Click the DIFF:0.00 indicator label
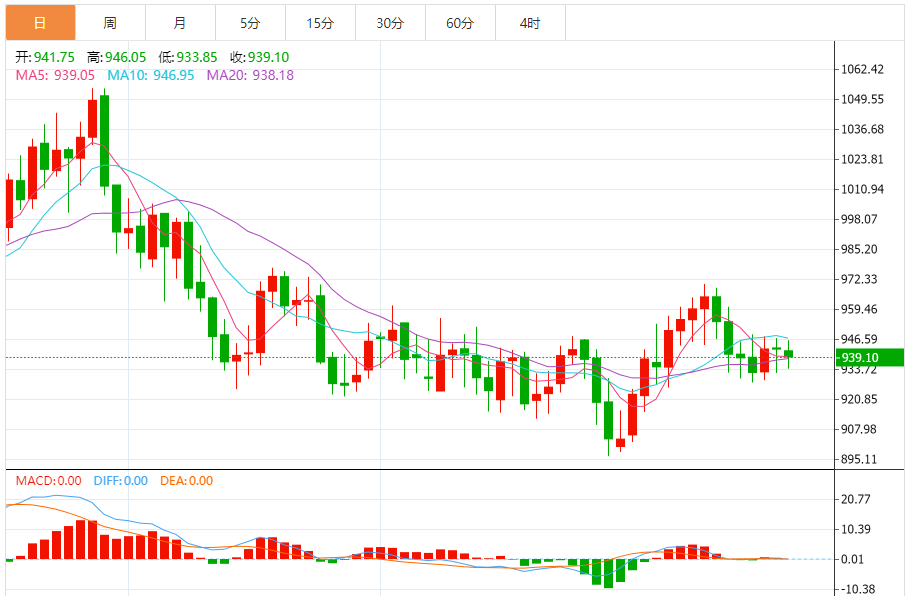Screen dimensions: 909x596 pyautogui.click(x=121, y=481)
